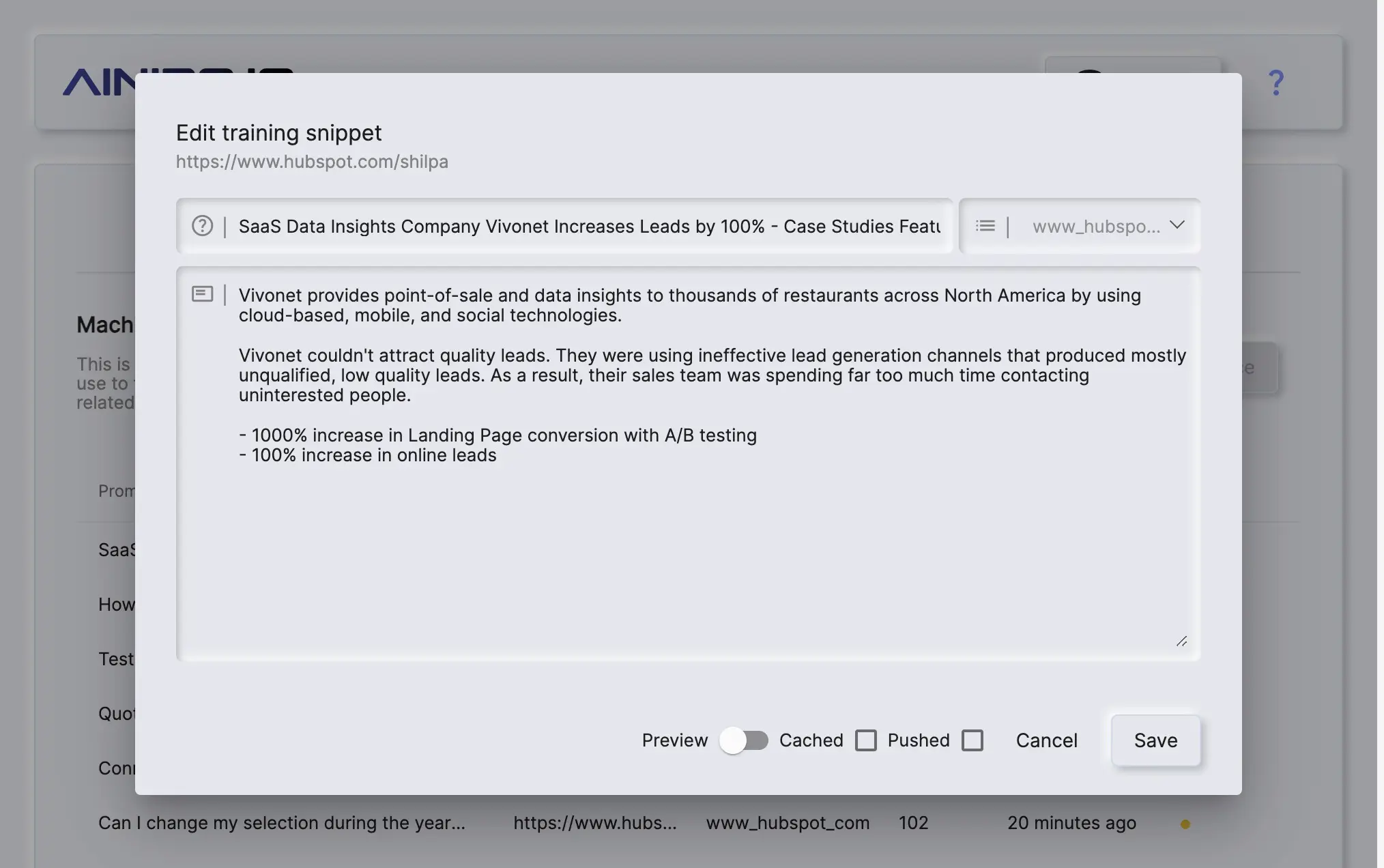The image size is (1384, 868).
Task: Click the textarea resize handle
Action: (1181, 641)
